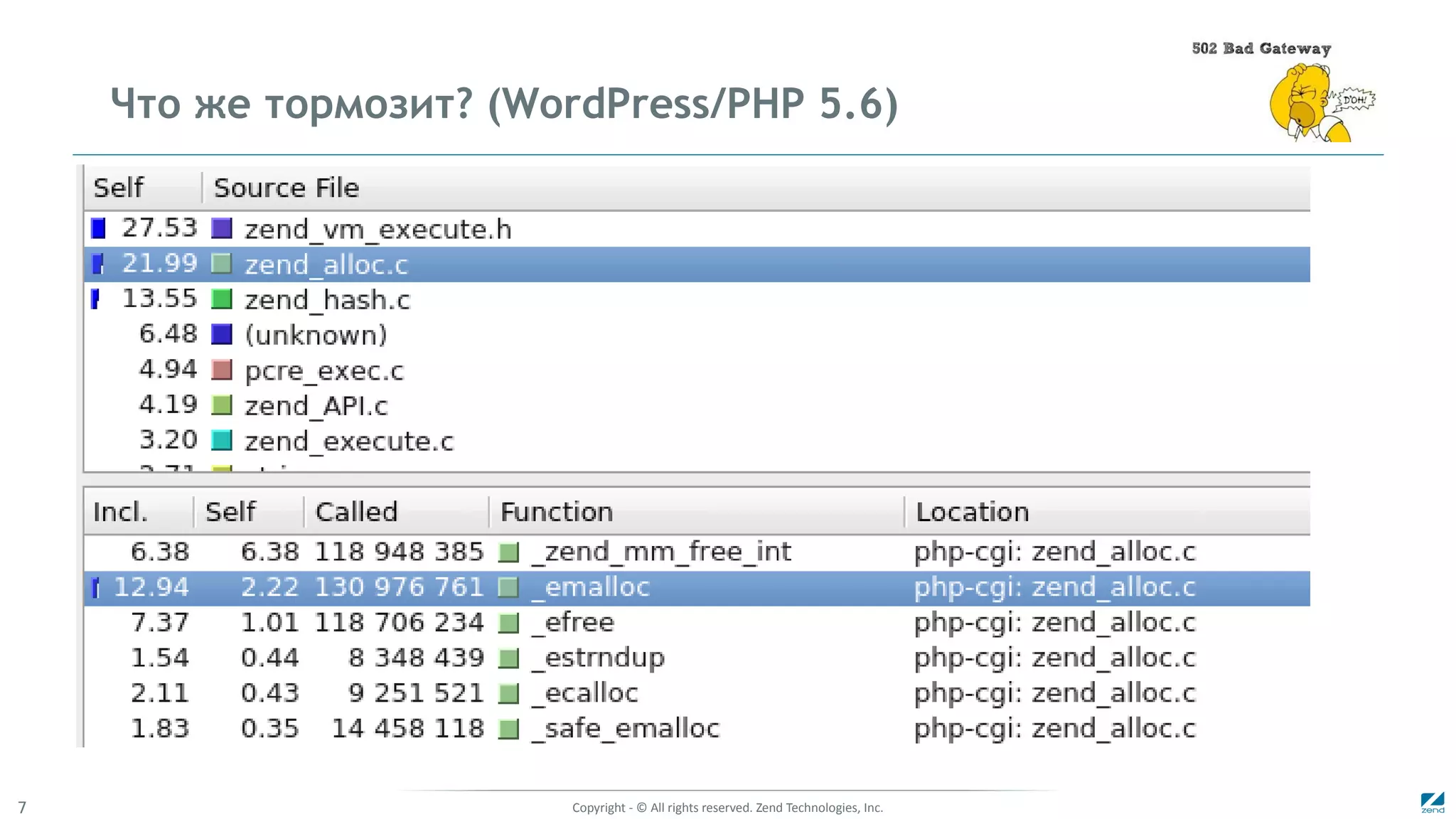Click the 7.37 inclusive cost value

pyautogui.click(x=160, y=623)
